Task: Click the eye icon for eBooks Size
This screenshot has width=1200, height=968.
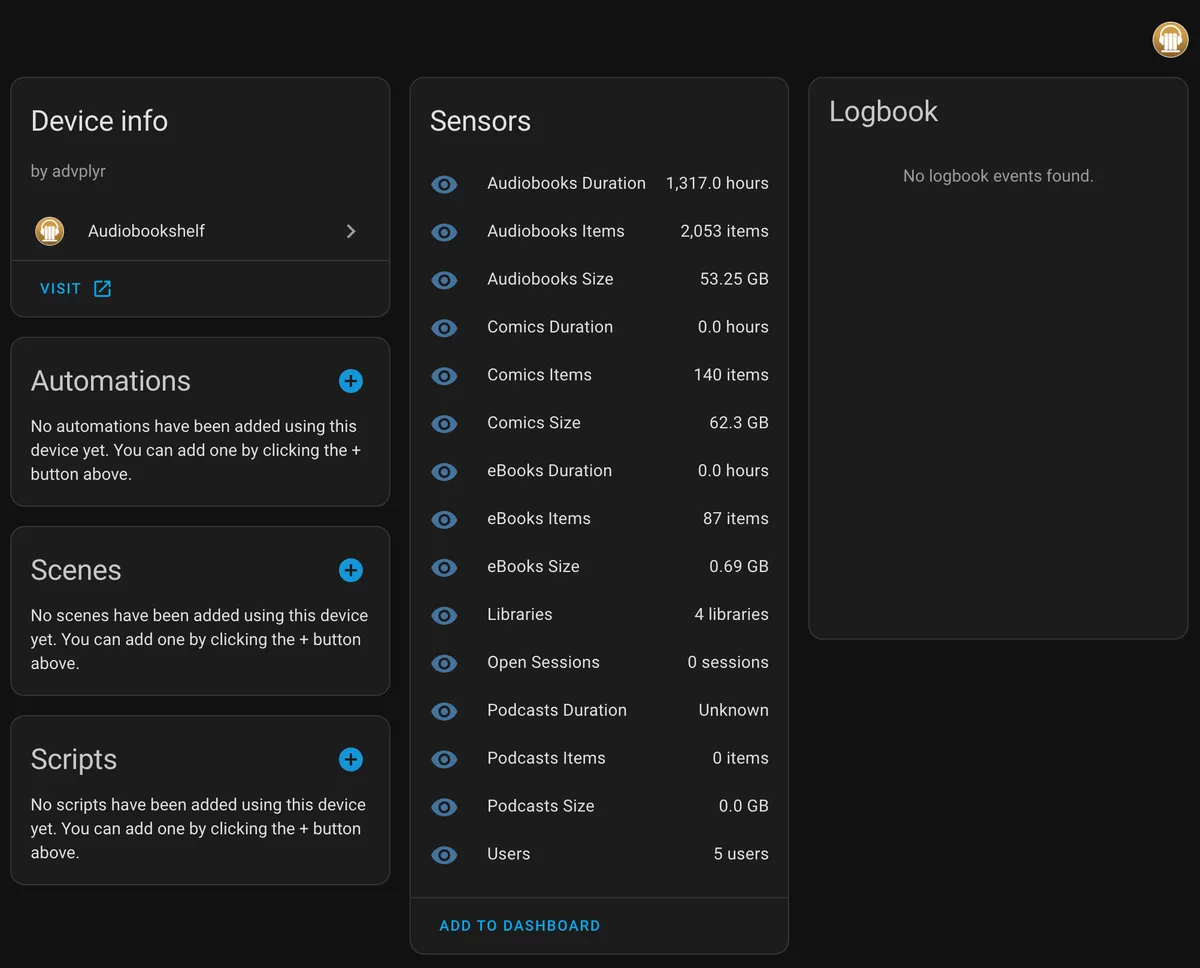Action: (444, 568)
